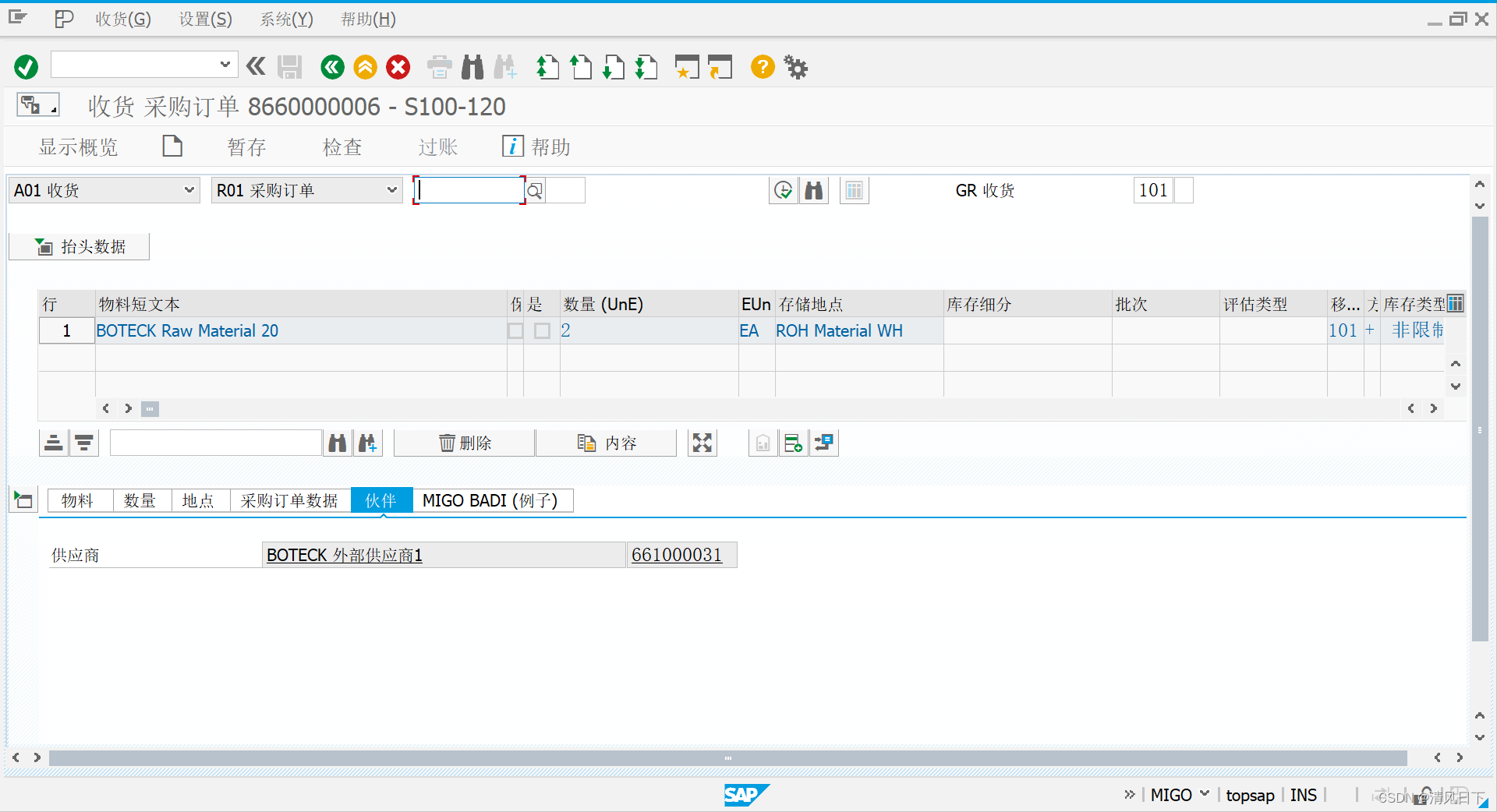Click the Create New Session window icon

point(687,67)
